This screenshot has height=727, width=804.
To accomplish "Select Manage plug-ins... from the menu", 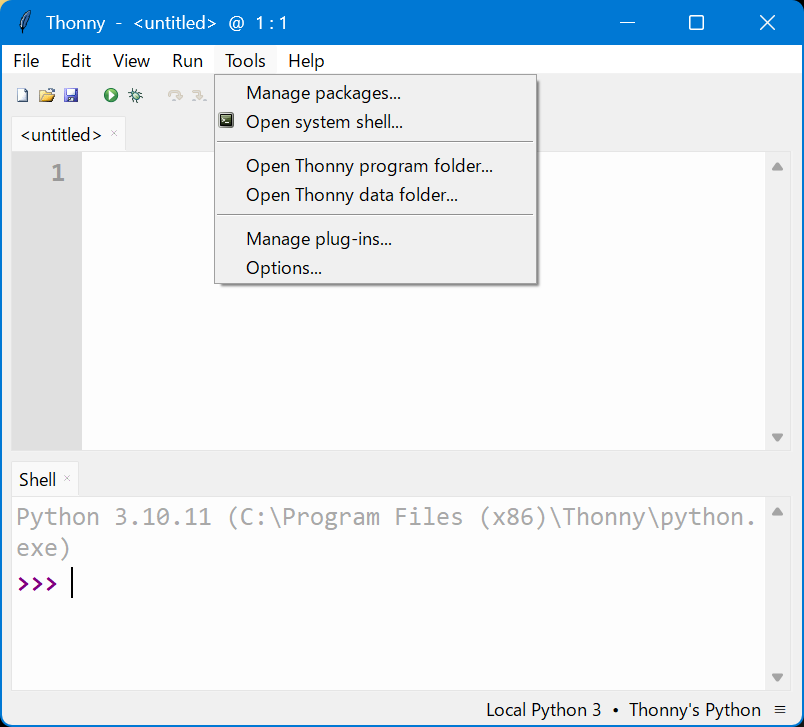I will click(x=375, y=239).
